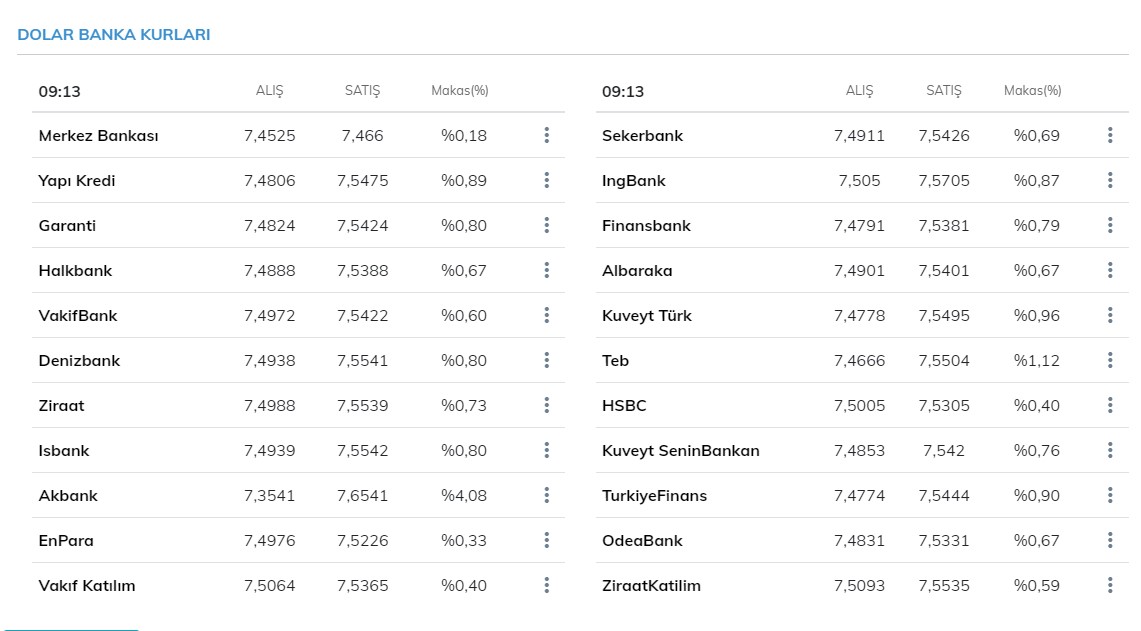Open the options menu for ZiraatKatilim

coord(1109,585)
